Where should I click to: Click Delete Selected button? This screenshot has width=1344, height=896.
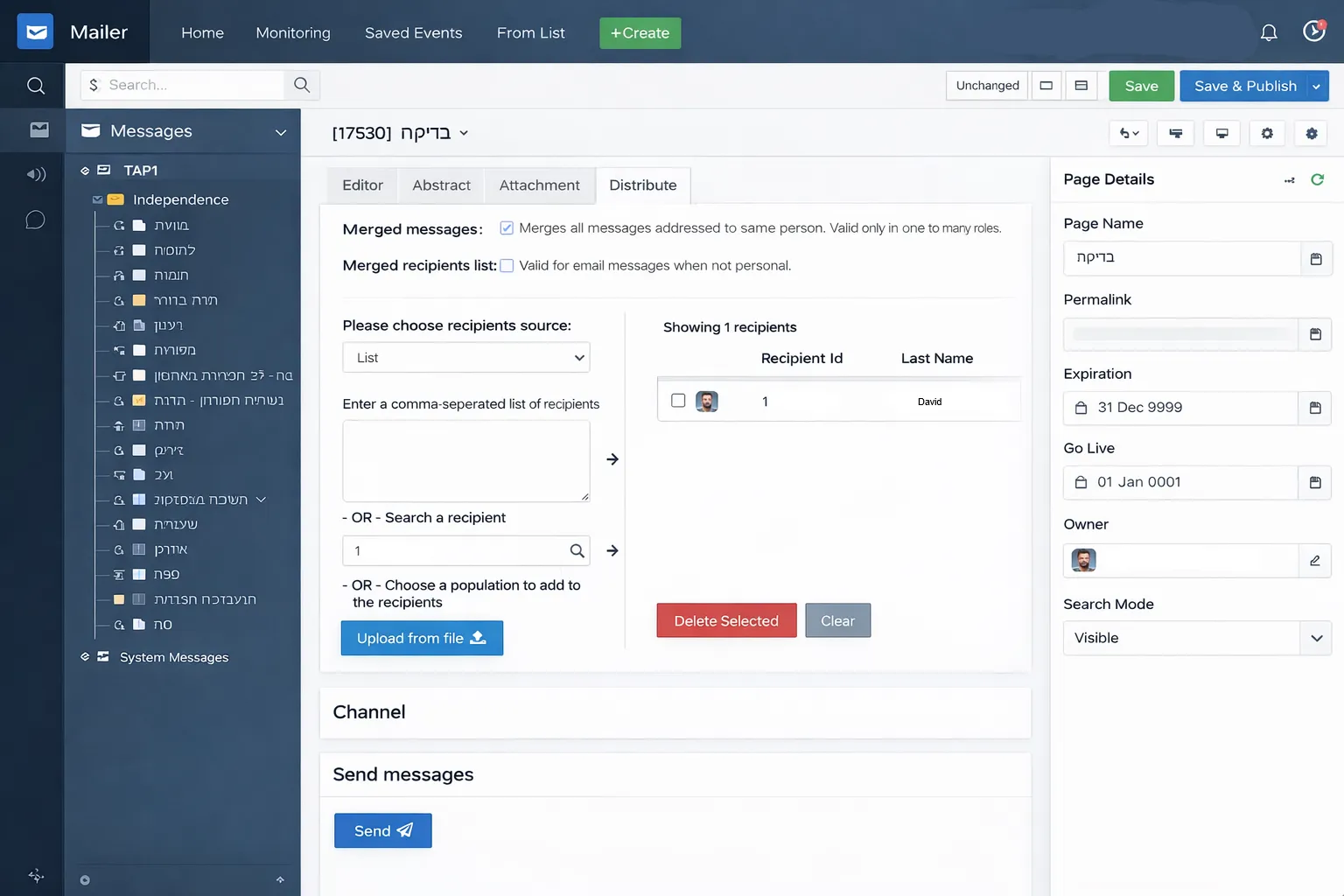[726, 620]
